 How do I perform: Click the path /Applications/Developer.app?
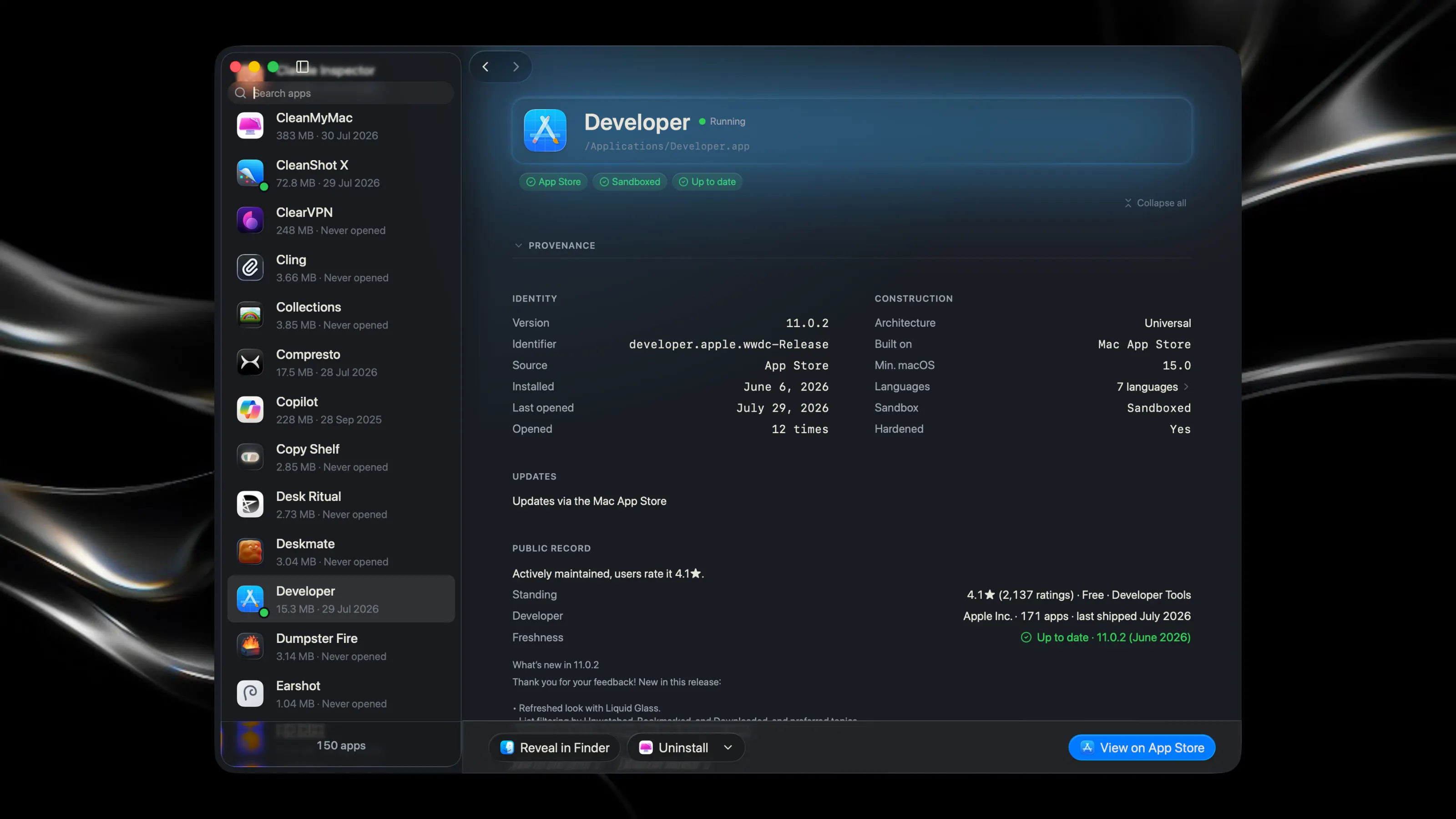[667, 147]
